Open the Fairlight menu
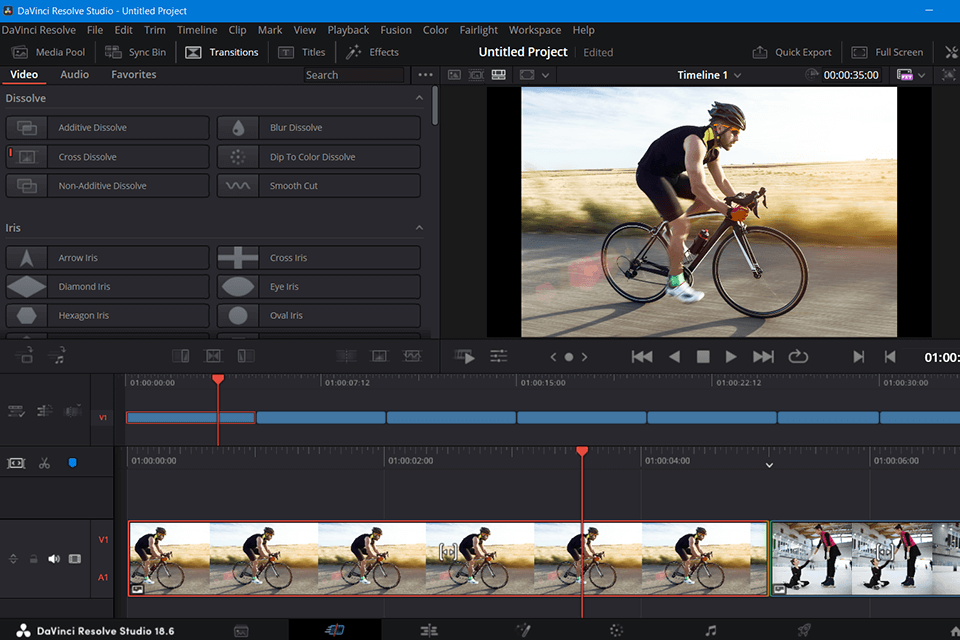Screen dimensions: 960x640 click(x=478, y=30)
